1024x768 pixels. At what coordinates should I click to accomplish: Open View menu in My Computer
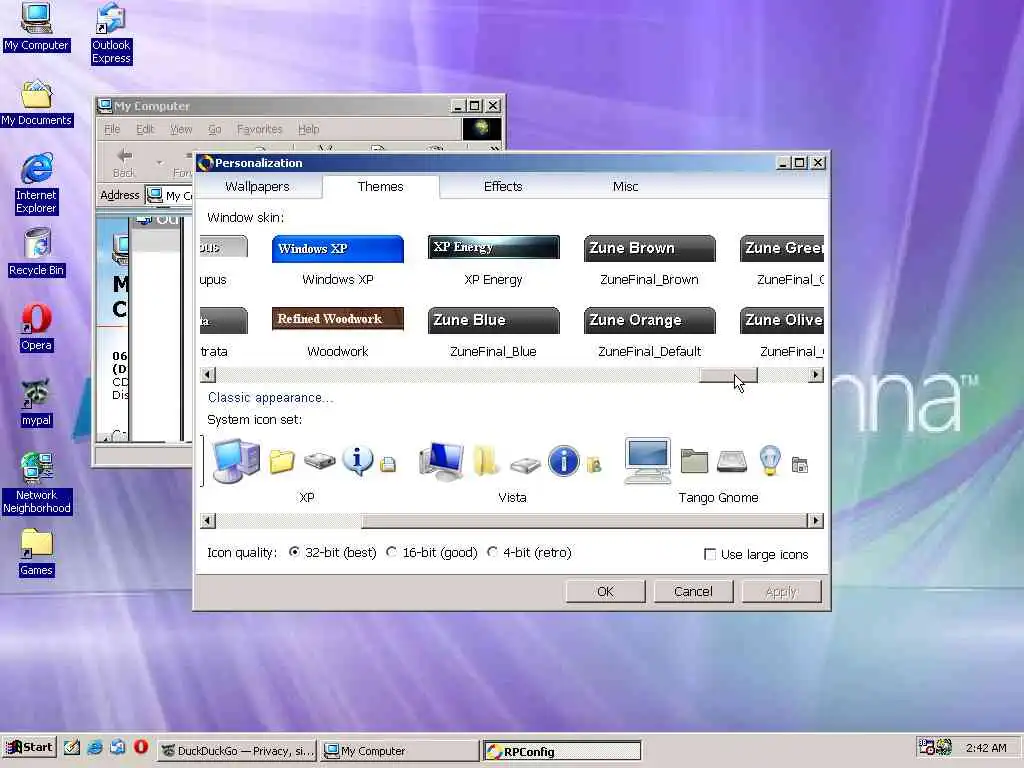coord(182,129)
